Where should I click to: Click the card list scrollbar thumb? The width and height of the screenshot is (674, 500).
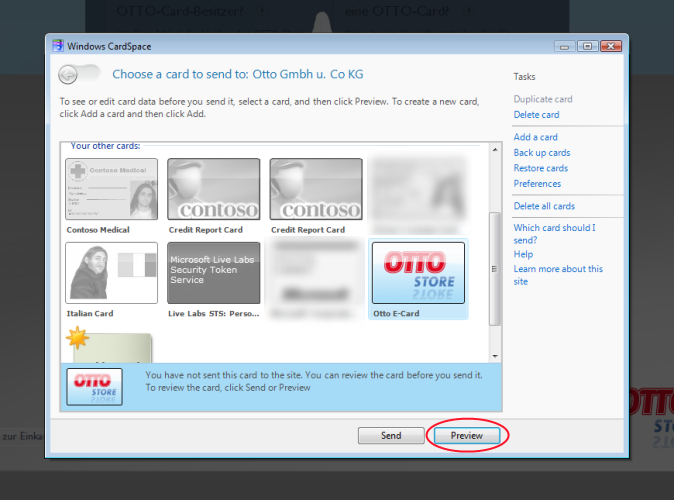coord(495,269)
